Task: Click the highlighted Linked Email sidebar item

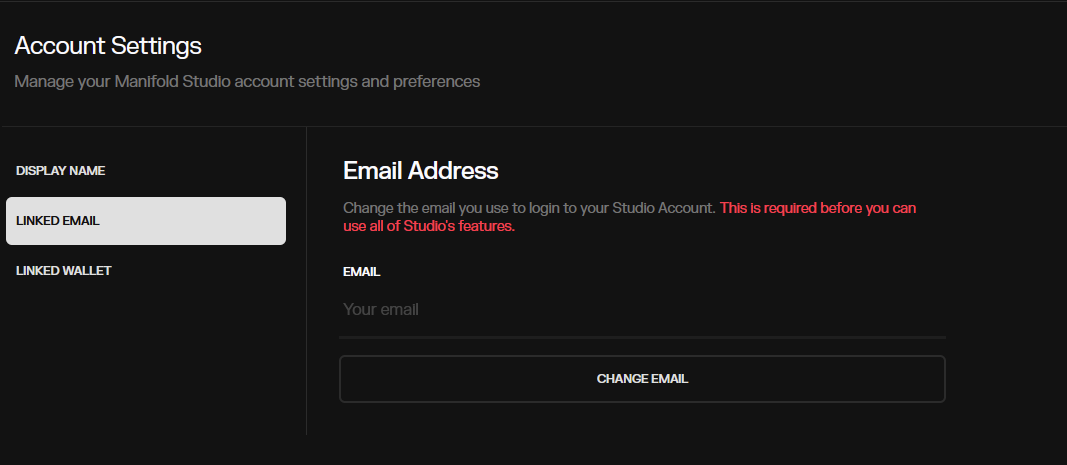Action: (x=145, y=221)
